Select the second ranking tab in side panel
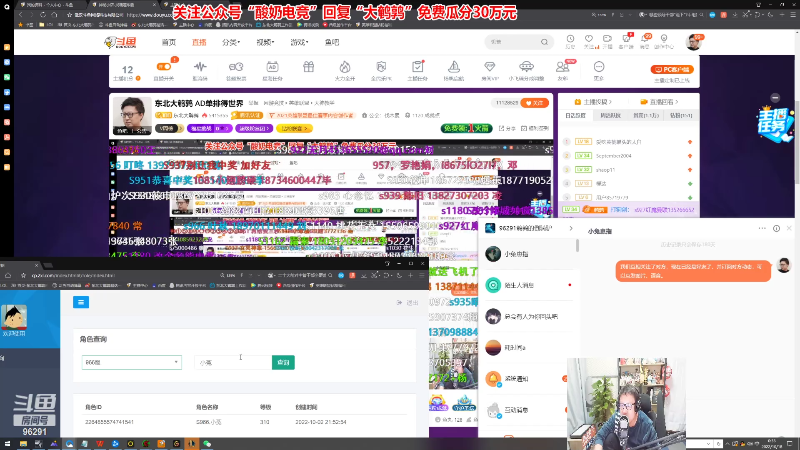Screen dimensions: 800x450 tap(610, 116)
